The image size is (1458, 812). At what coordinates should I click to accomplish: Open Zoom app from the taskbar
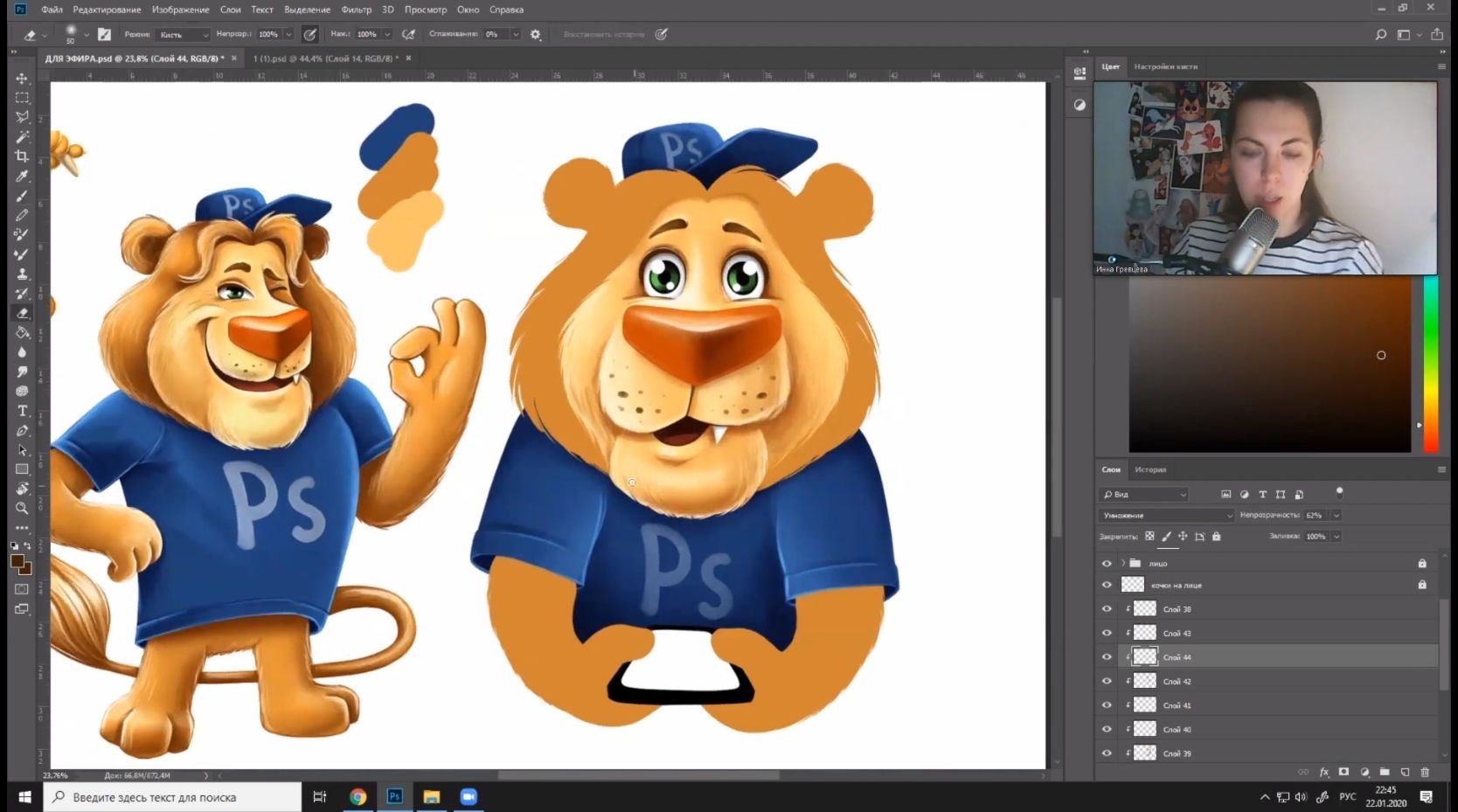[469, 797]
